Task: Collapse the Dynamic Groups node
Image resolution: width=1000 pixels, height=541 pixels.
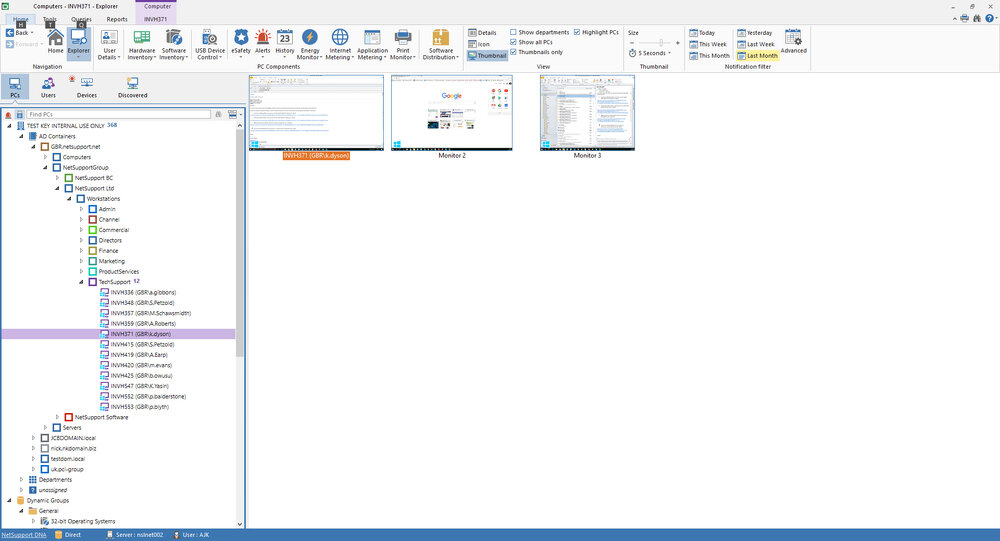Action: tap(10, 501)
